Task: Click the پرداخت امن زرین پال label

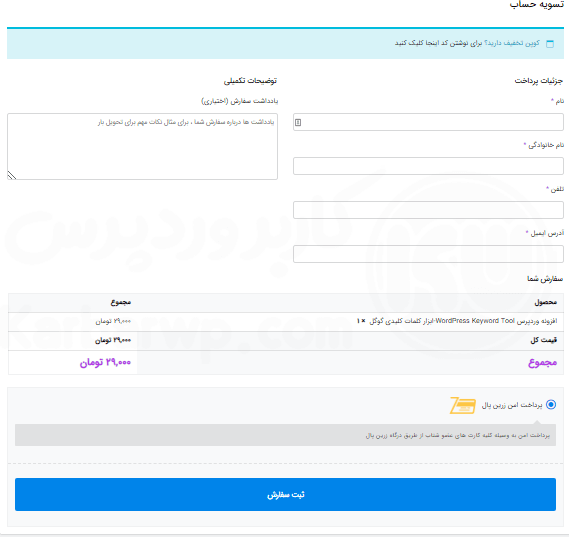Action: point(512,405)
